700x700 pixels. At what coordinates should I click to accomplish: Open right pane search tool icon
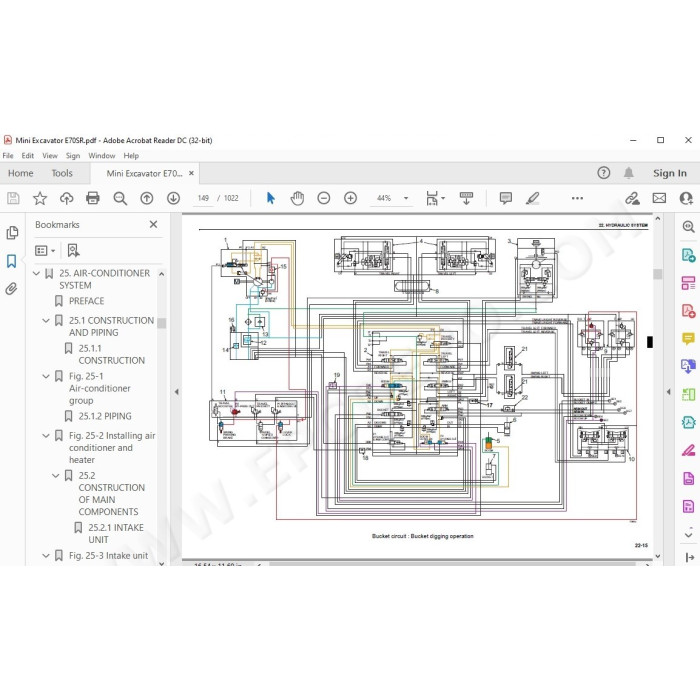[688, 227]
